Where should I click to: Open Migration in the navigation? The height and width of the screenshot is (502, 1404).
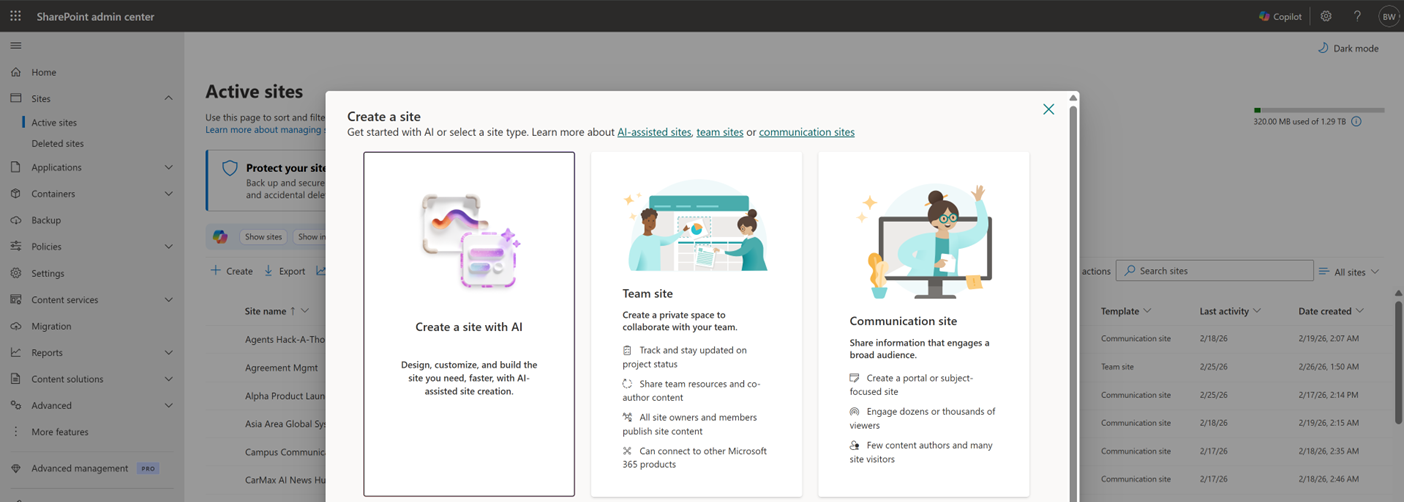(51, 326)
